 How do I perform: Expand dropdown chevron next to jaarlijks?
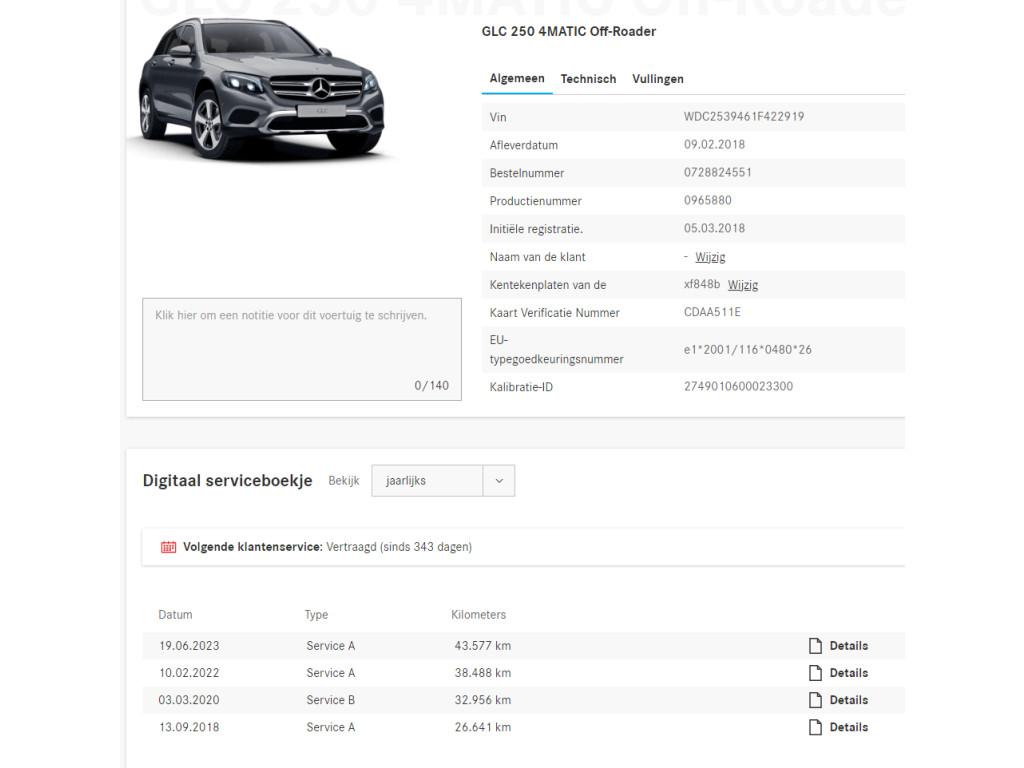(498, 481)
